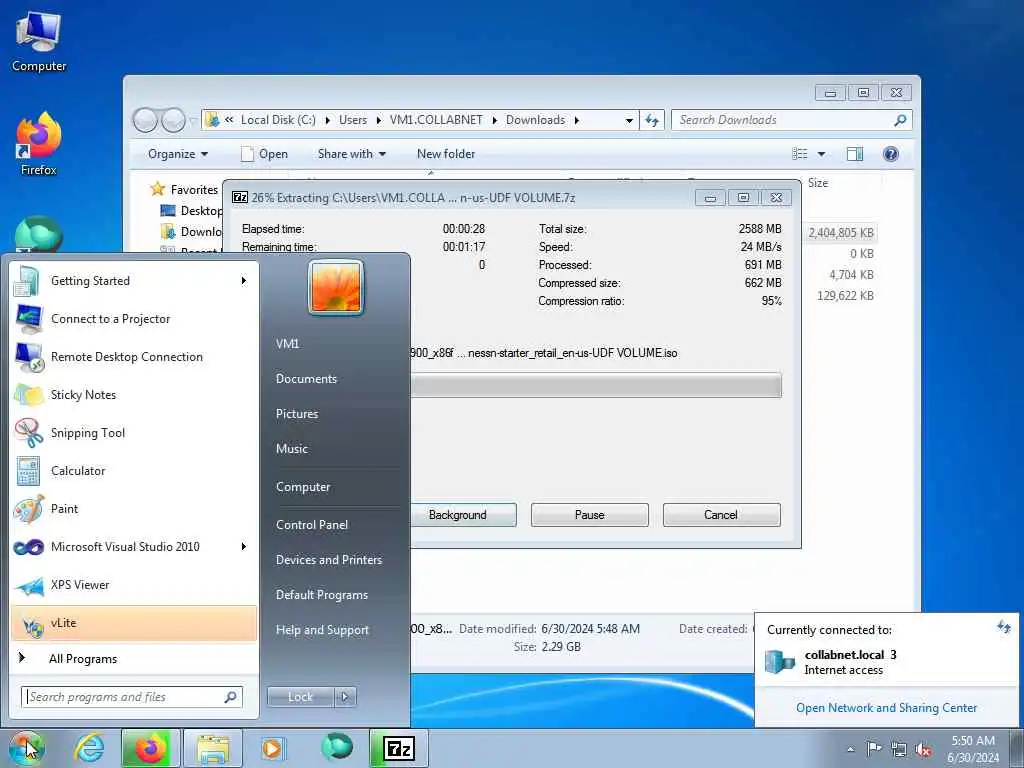Screen dimensions: 1024x768
Task: Open Network and Sharing Center link
Action: click(886, 708)
